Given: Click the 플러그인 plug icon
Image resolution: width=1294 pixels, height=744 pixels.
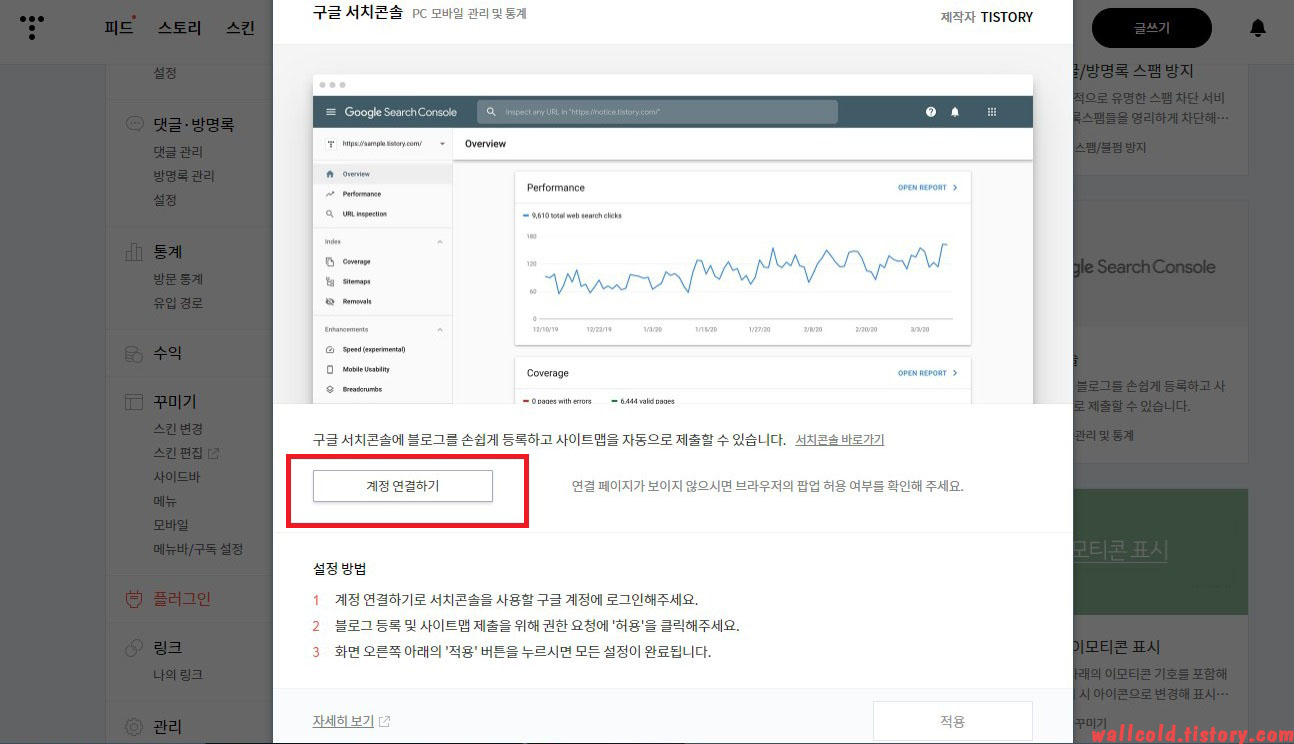Looking at the screenshot, I should (x=133, y=599).
